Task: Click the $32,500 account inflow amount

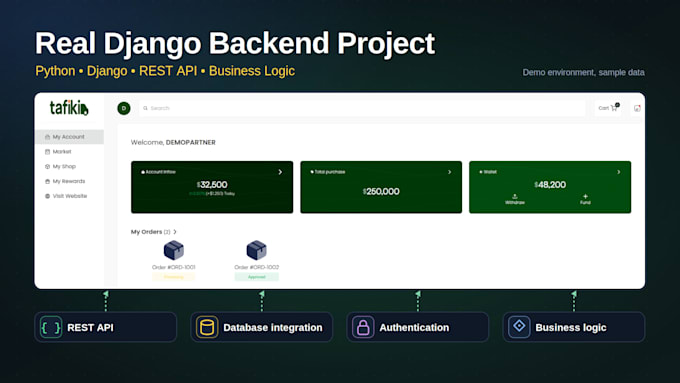Action: [x=212, y=184]
